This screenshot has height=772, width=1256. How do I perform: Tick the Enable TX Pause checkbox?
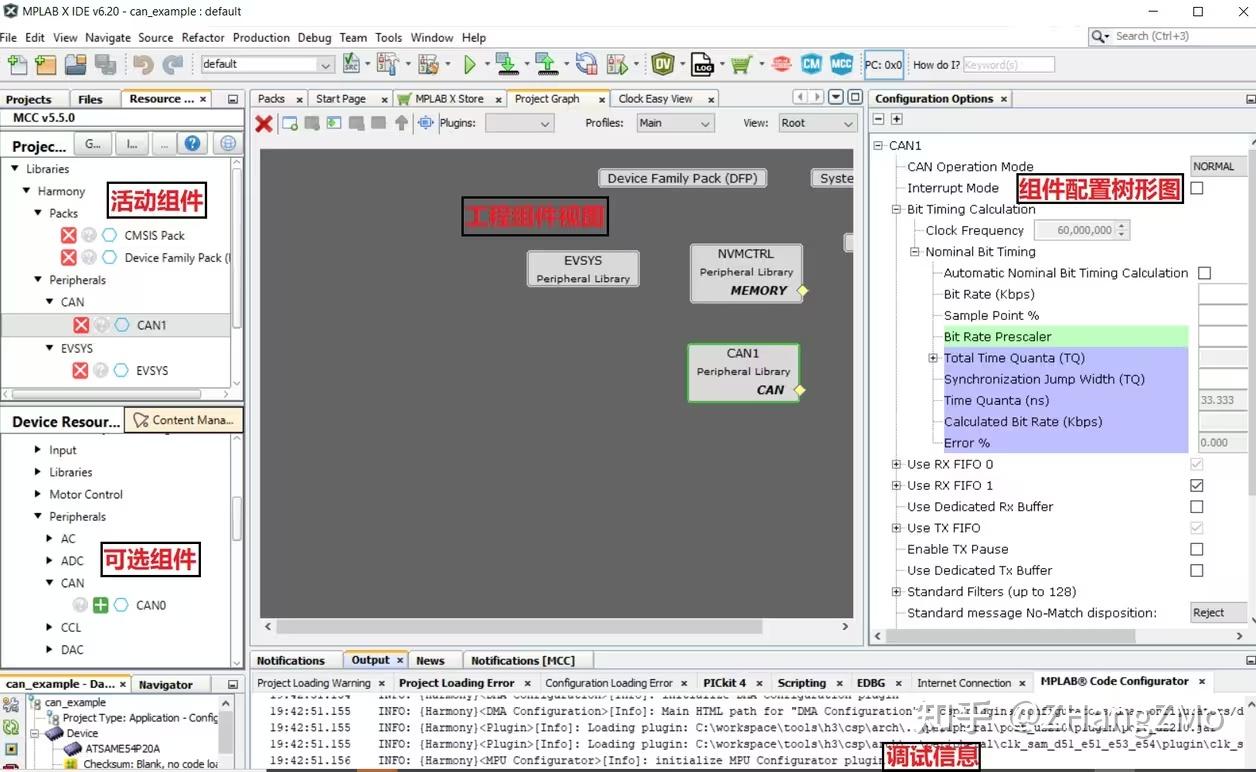click(x=1197, y=549)
